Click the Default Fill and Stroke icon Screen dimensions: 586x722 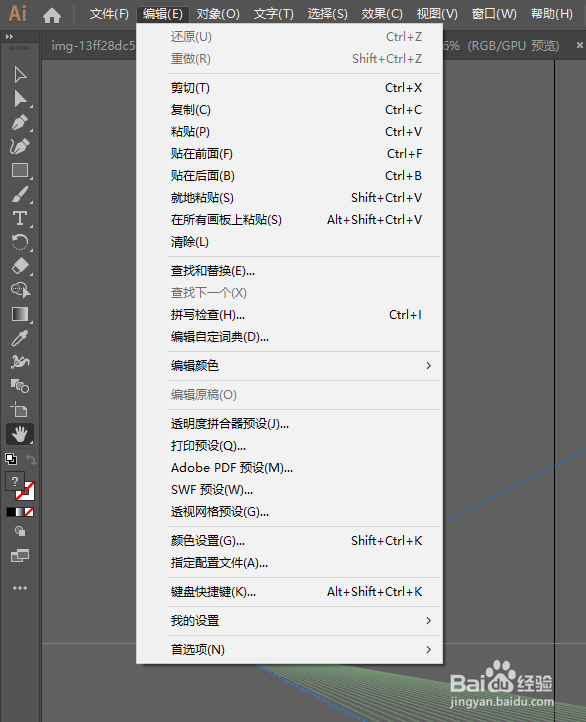tap(11, 459)
